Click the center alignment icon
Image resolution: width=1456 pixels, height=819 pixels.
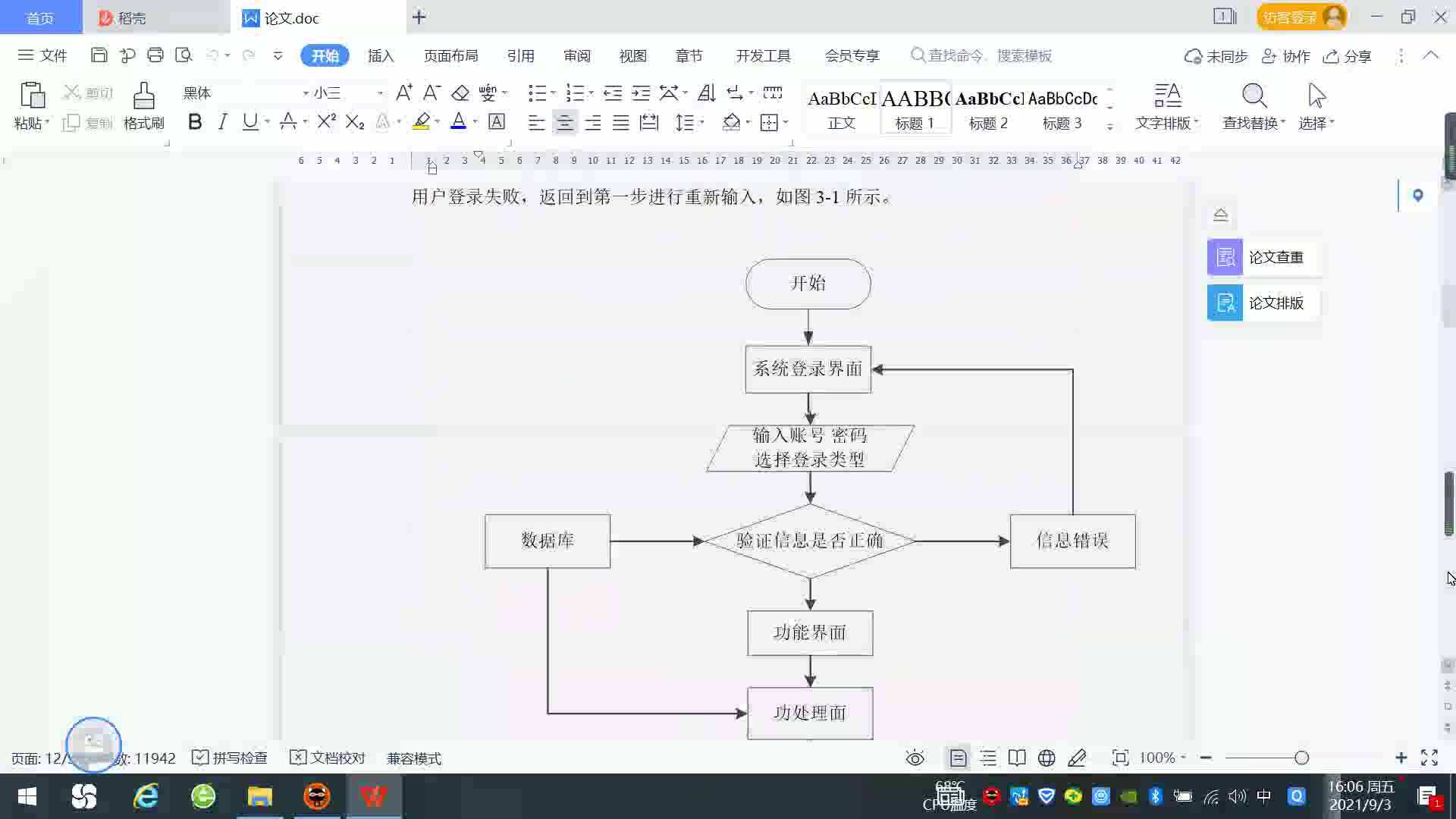[x=564, y=123]
